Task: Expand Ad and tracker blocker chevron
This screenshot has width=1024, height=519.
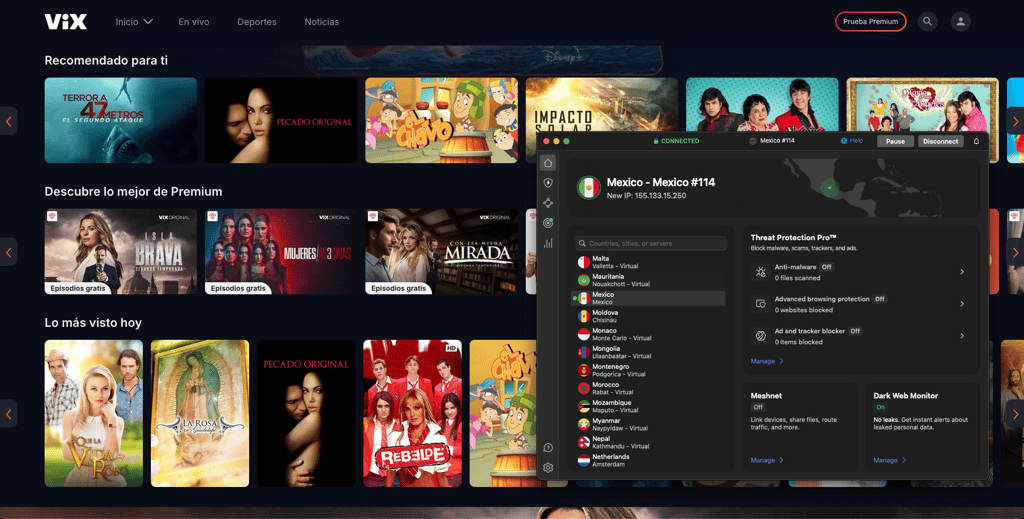Action: [962, 336]
